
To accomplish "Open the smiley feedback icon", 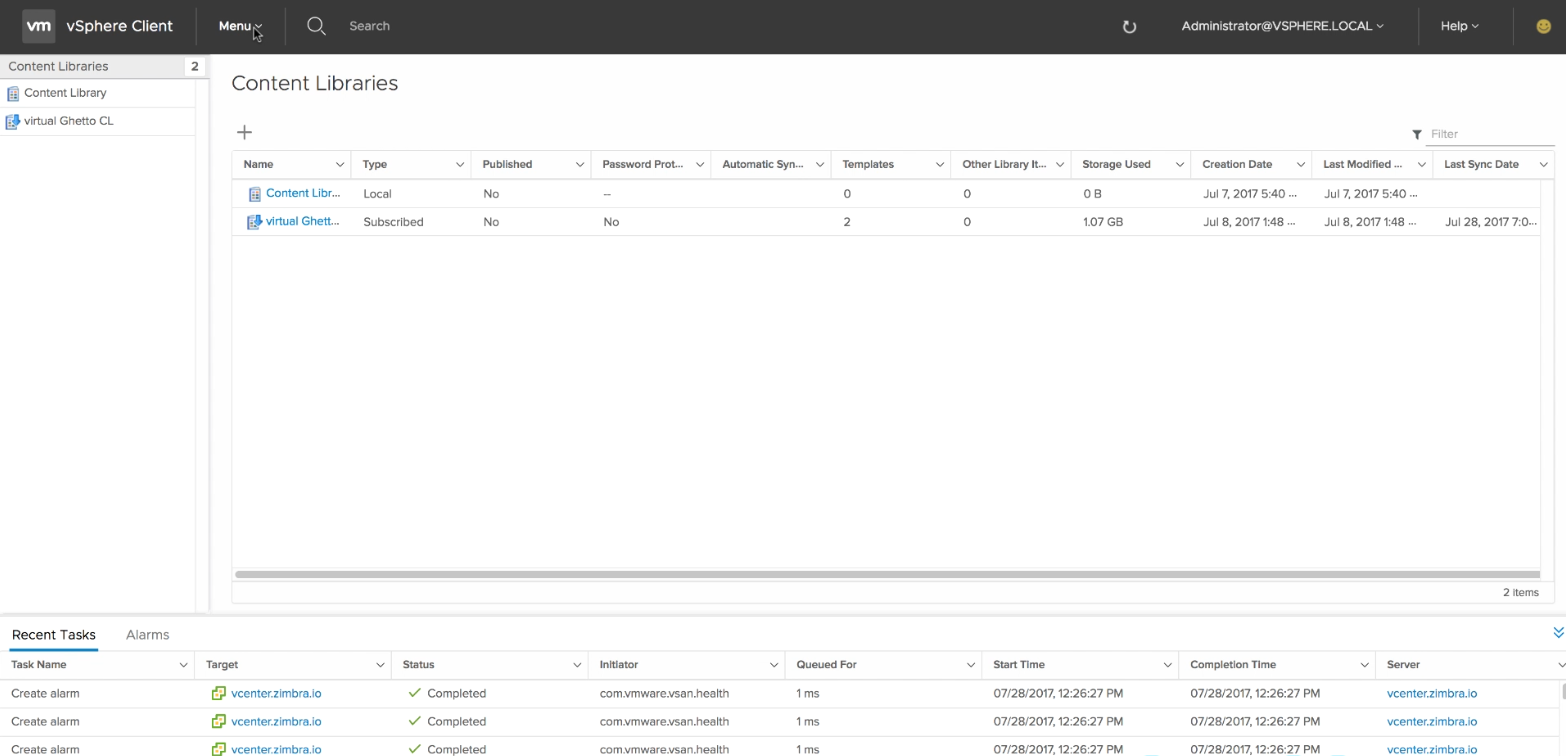I will tap(1543, 27).
